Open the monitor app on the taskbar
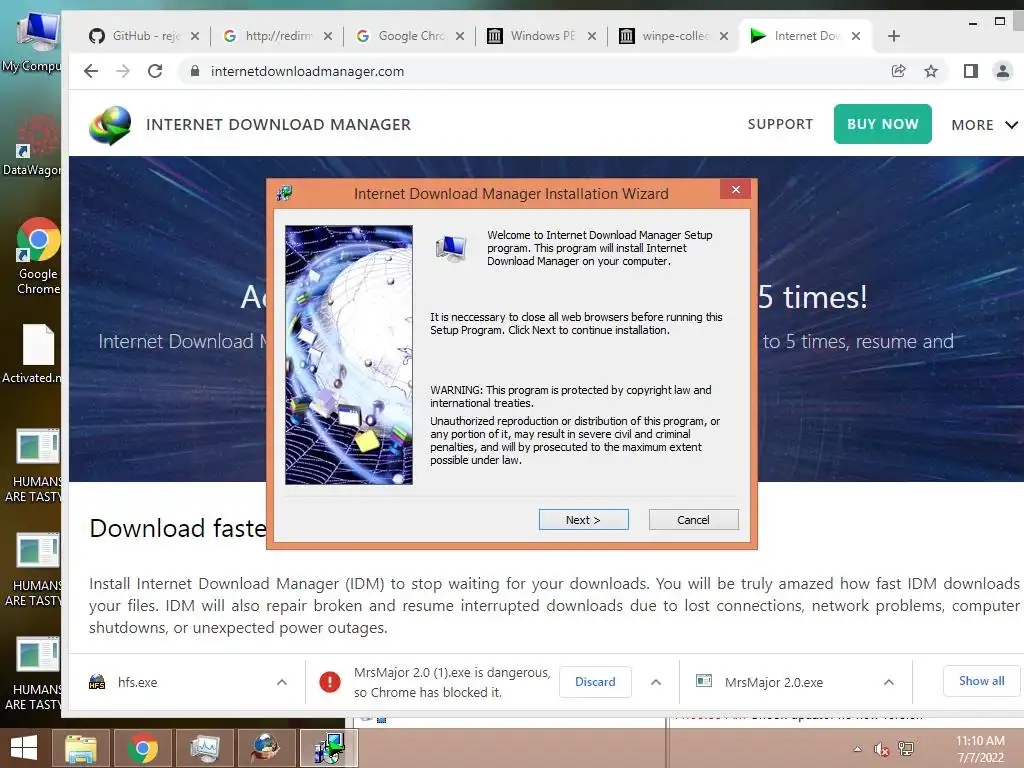 coord(204,748)
